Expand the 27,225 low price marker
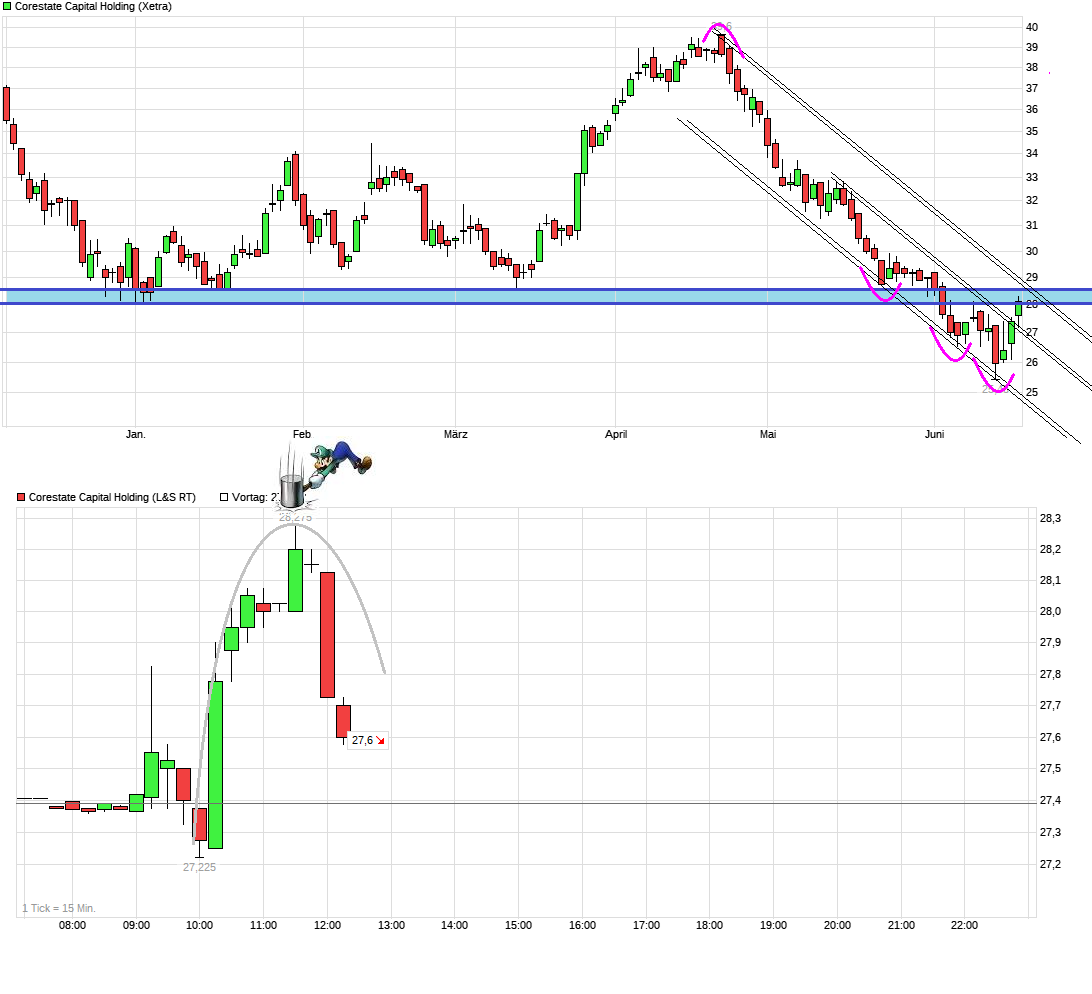1092x994 pixels. [200, 866]
